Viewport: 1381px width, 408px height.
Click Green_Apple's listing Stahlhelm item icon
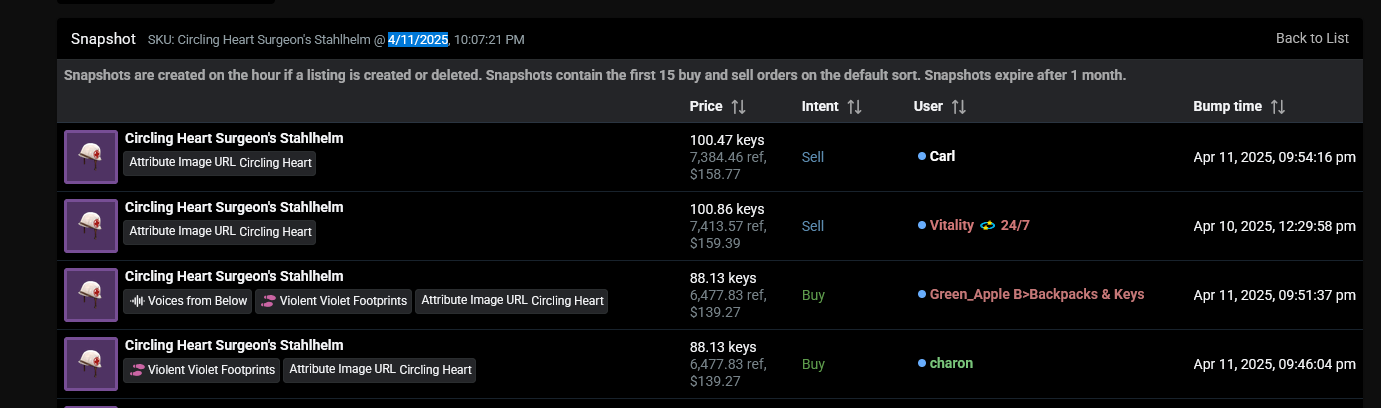[91, 295]
